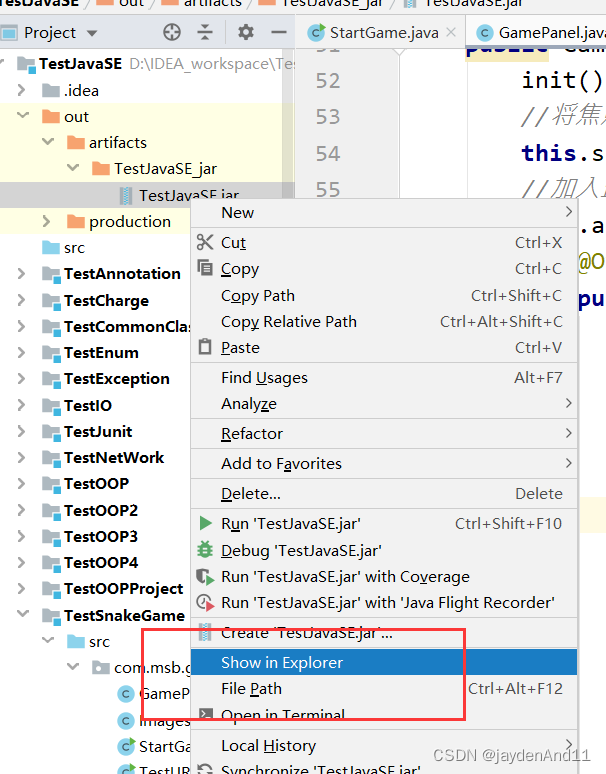Click the Java Flight Recorder run icon

pyautogui.click(x=205, y=603)
